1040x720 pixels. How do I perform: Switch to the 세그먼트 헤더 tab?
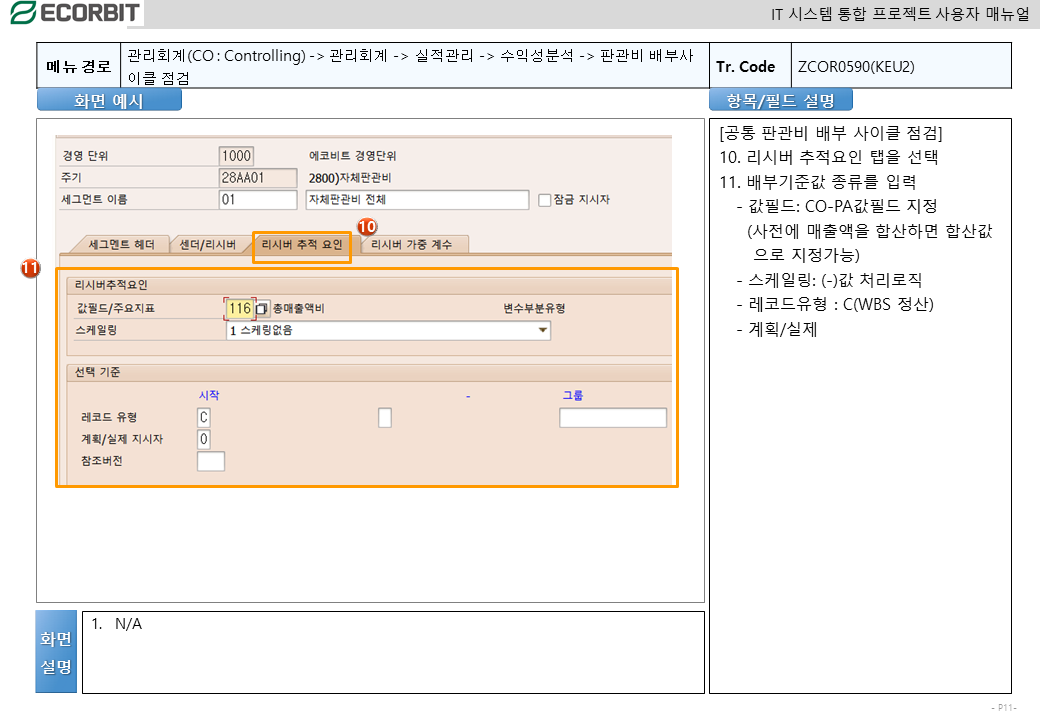[121, 245]
